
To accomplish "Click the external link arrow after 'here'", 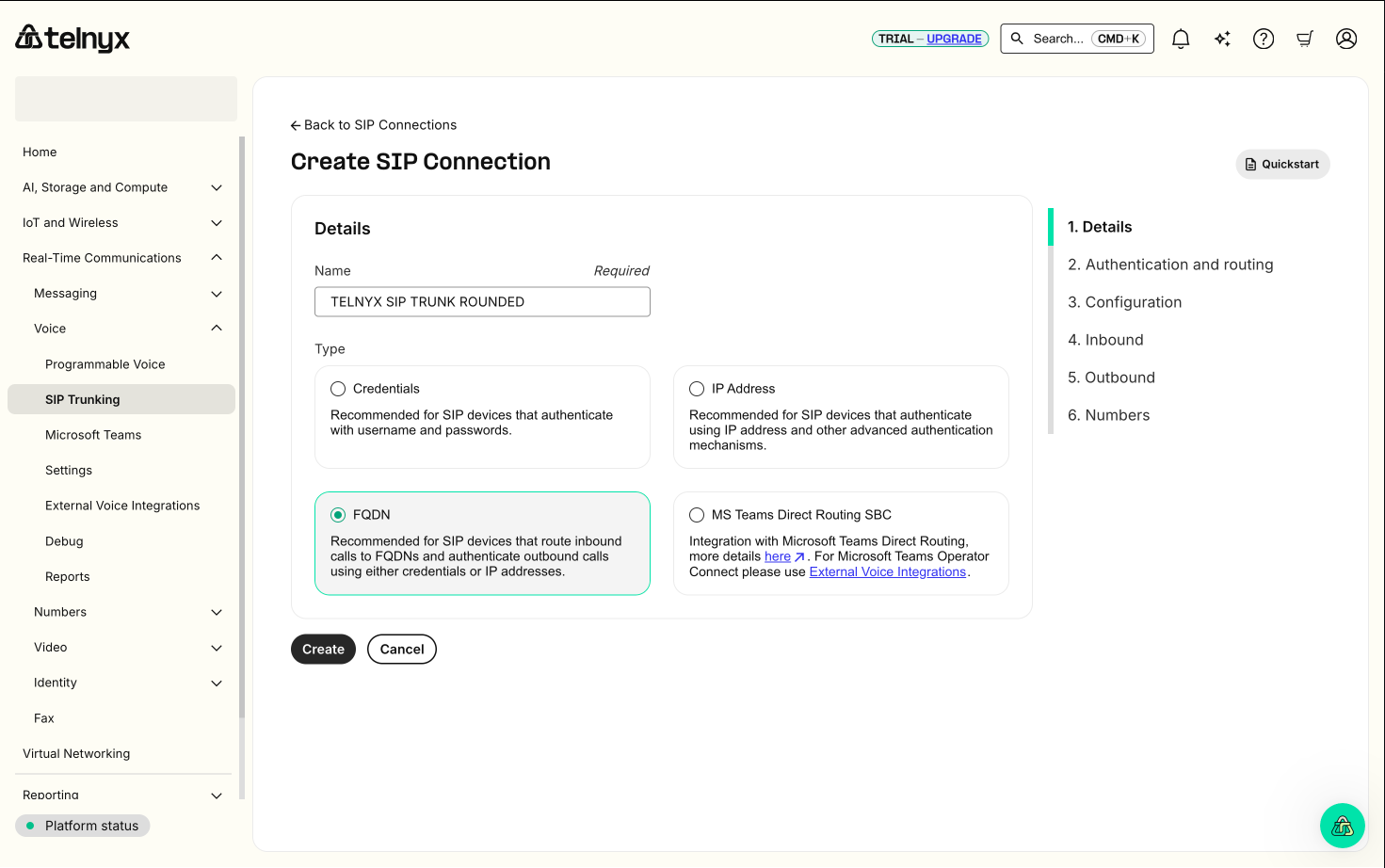I will (x=799, y=557).
